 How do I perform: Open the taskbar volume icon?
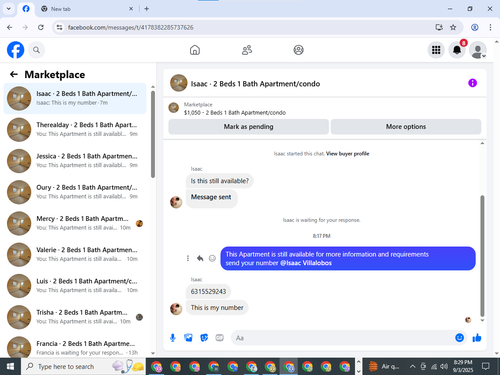point(444,367)
